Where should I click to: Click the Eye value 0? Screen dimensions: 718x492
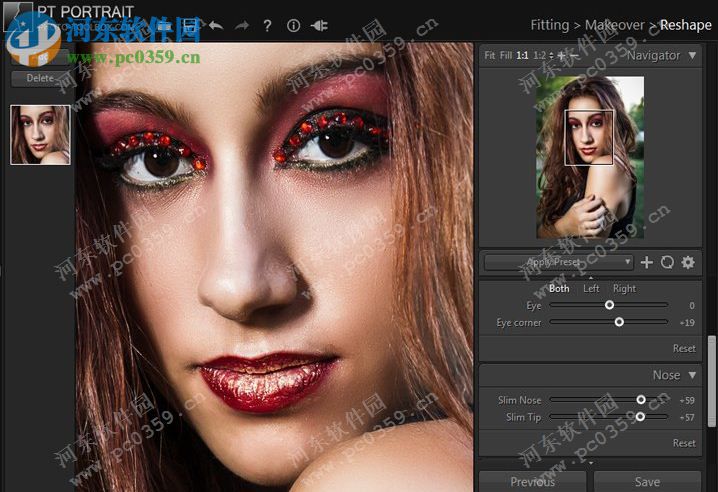click(691, 306)
